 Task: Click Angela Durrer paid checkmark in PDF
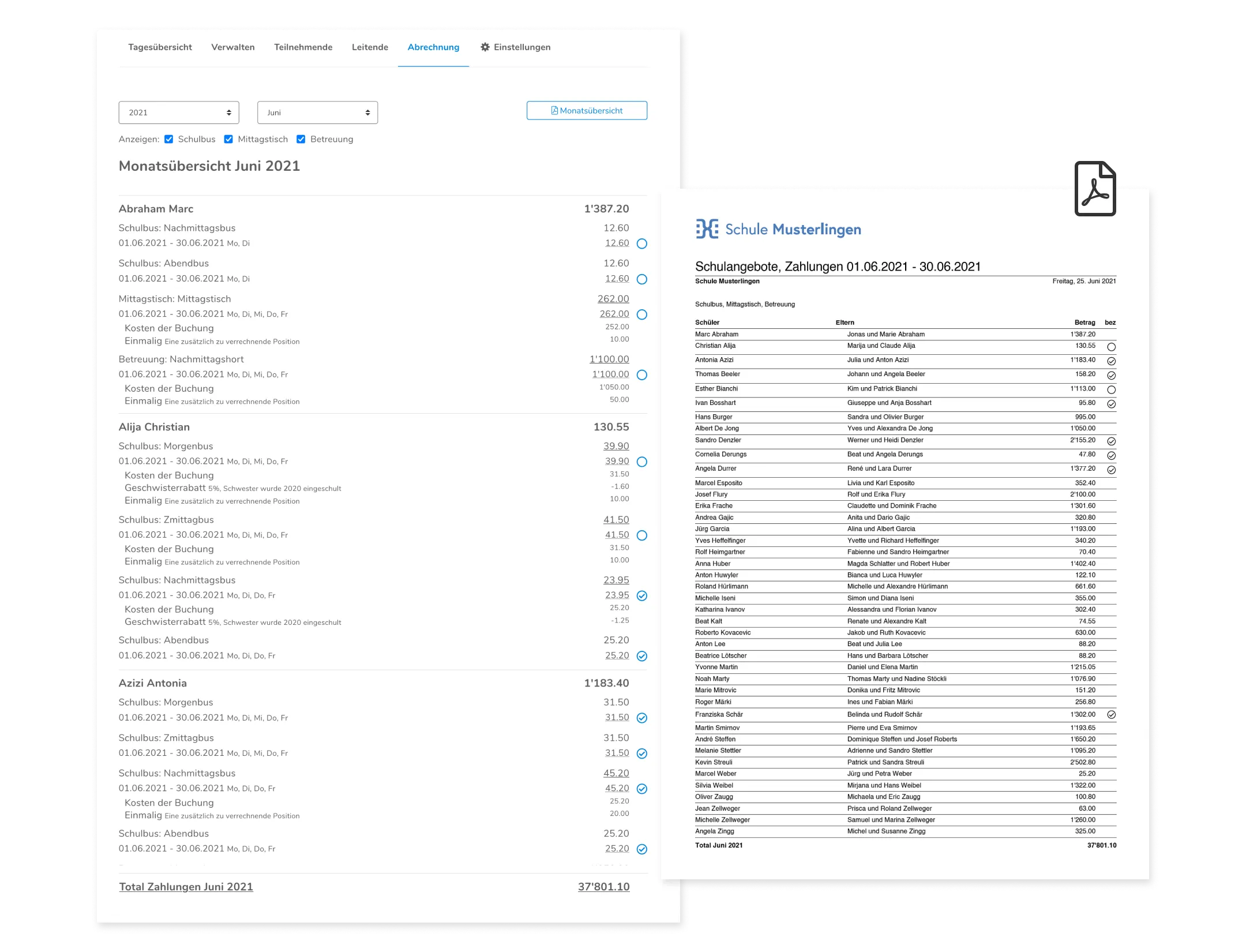pos(1111,470)
